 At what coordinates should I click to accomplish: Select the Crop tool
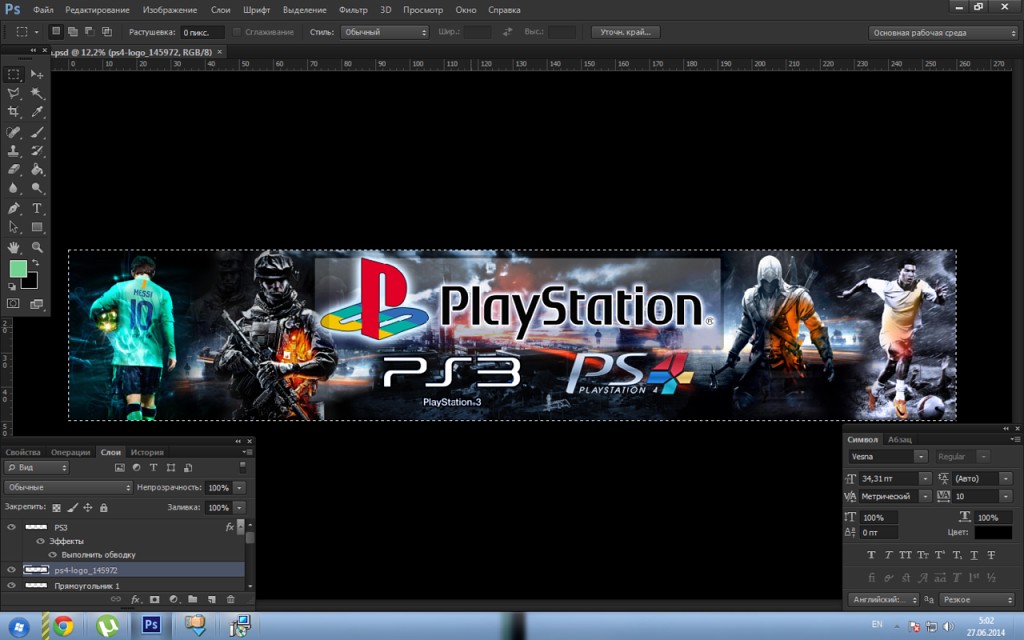[13, 112]
